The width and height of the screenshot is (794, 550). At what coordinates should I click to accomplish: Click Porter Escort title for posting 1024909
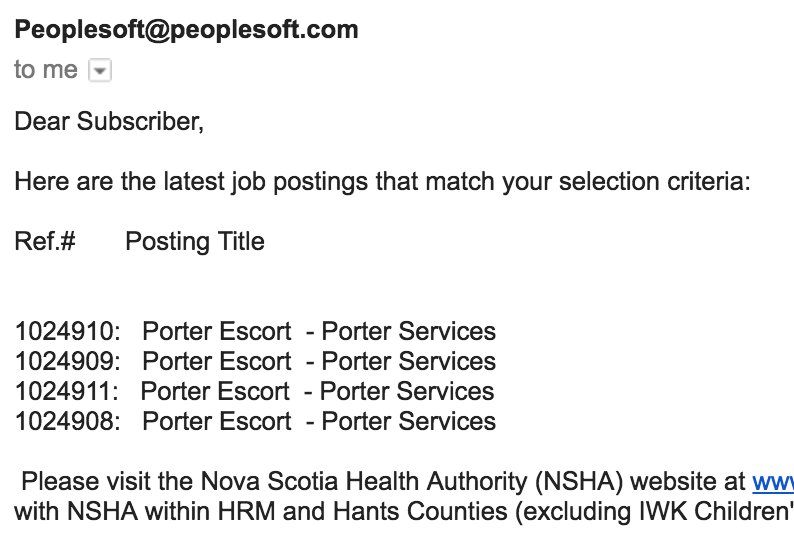[216, 361]
